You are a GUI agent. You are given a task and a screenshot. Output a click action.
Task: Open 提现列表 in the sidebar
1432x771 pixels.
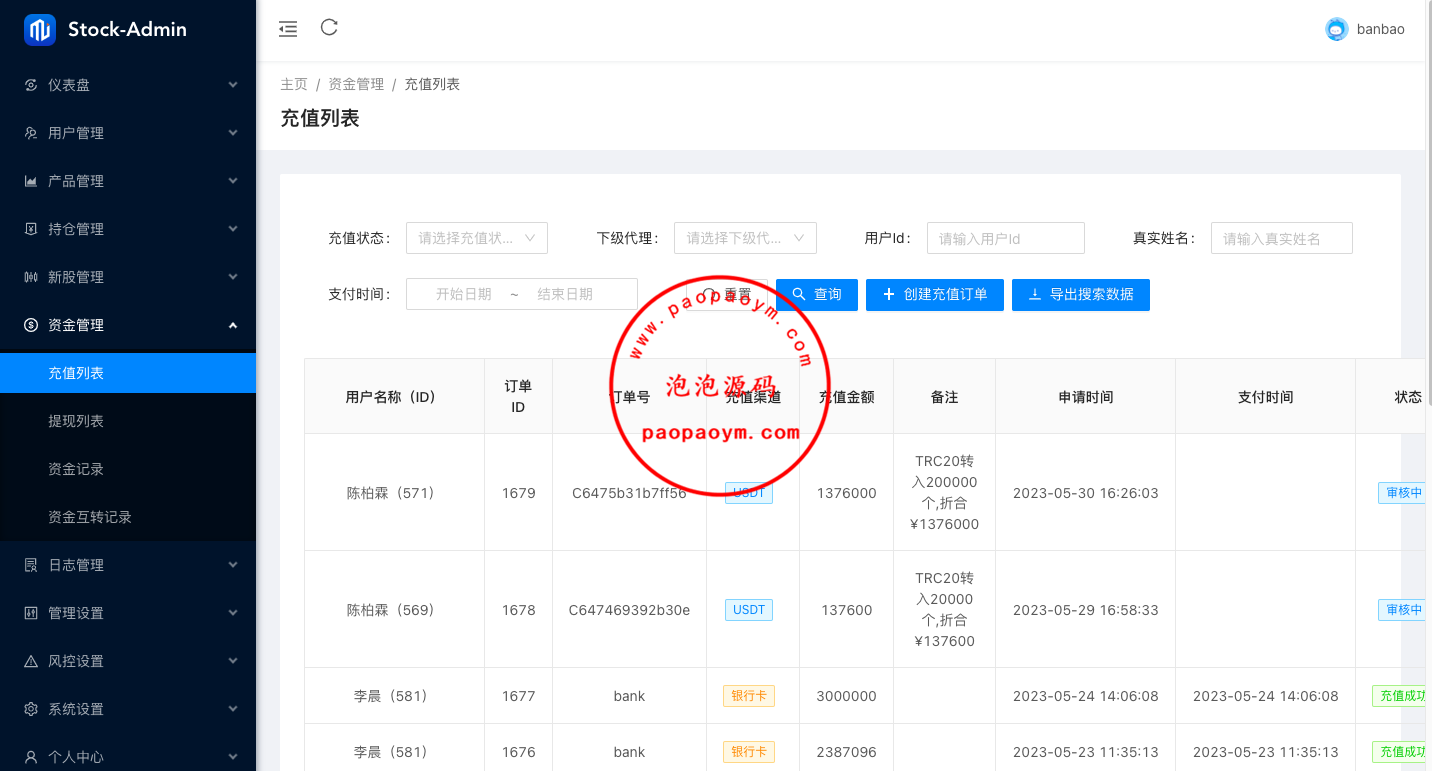(x=76, y=421)
